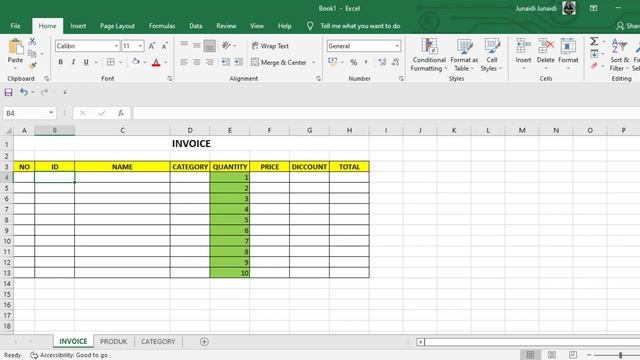Select the Format Painter brush icon
Screen dimensions: 640x360
33,65
